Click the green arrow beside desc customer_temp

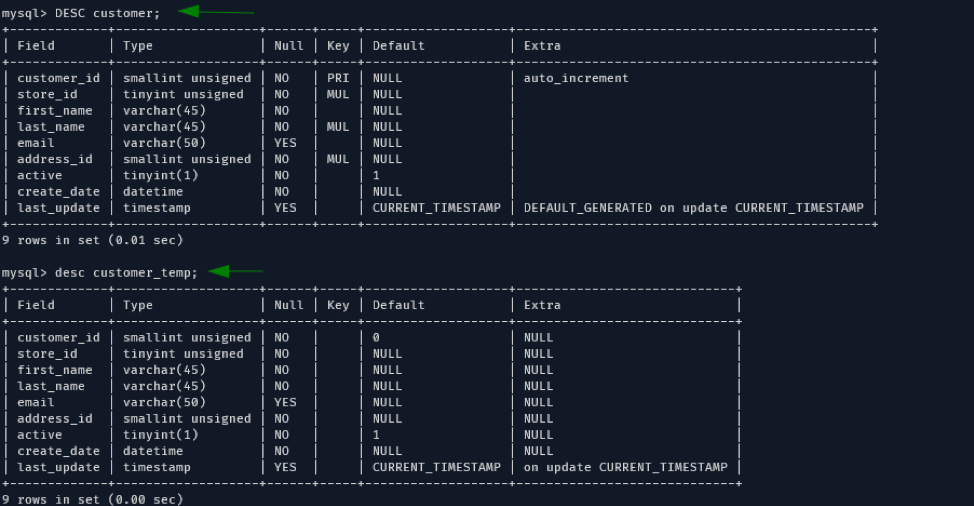tap(236, 271)
